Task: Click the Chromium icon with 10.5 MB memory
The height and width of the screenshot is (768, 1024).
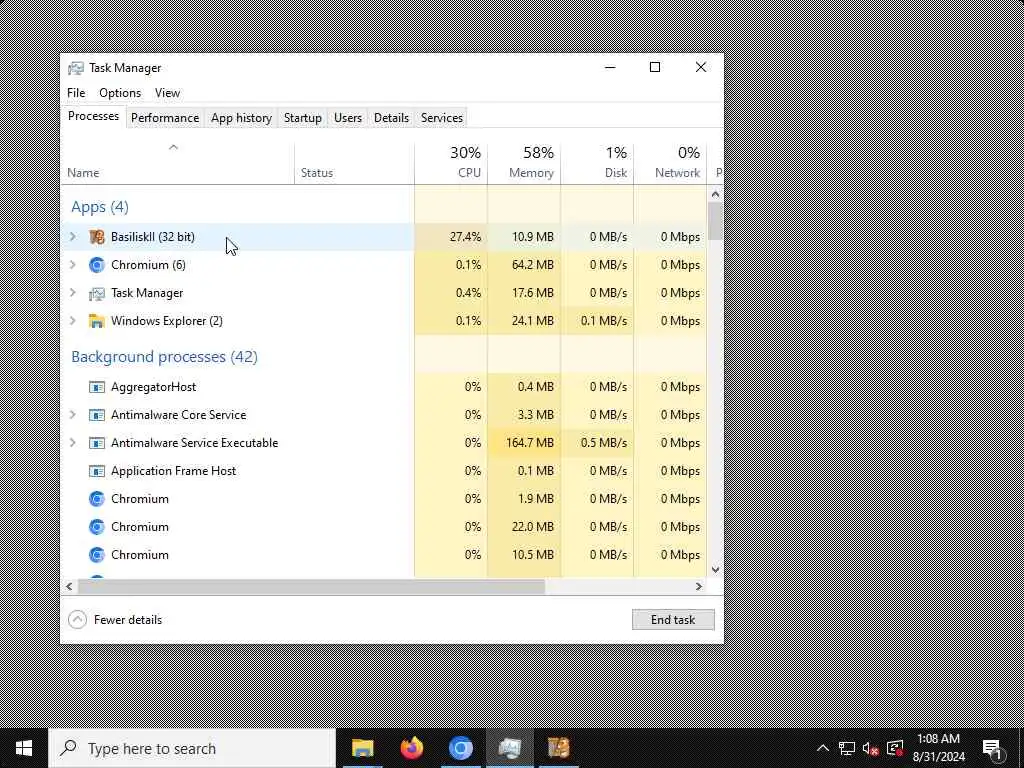Action: coord(97,556)
